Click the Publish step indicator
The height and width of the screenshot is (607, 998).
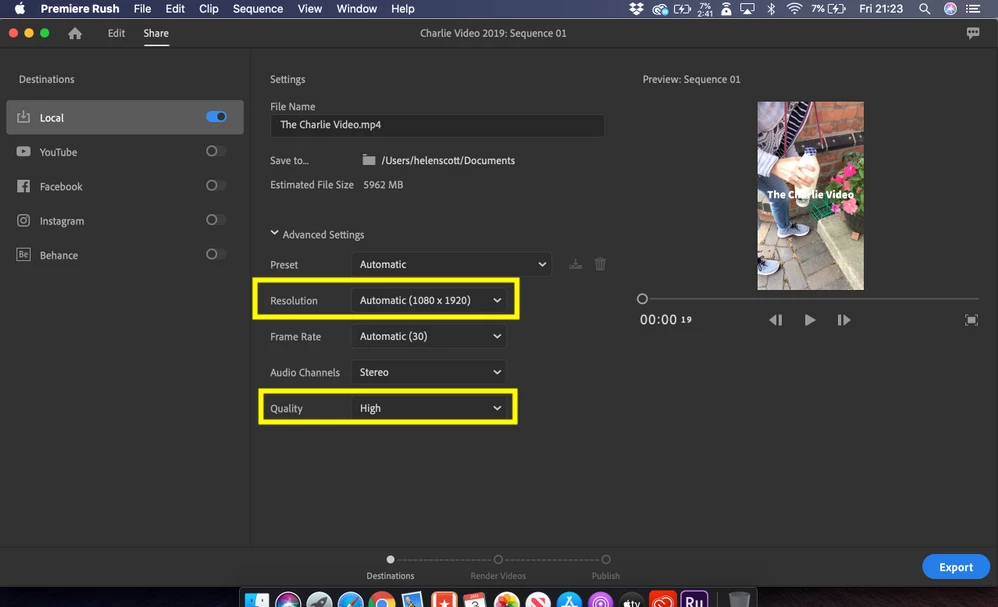point(606,560)
